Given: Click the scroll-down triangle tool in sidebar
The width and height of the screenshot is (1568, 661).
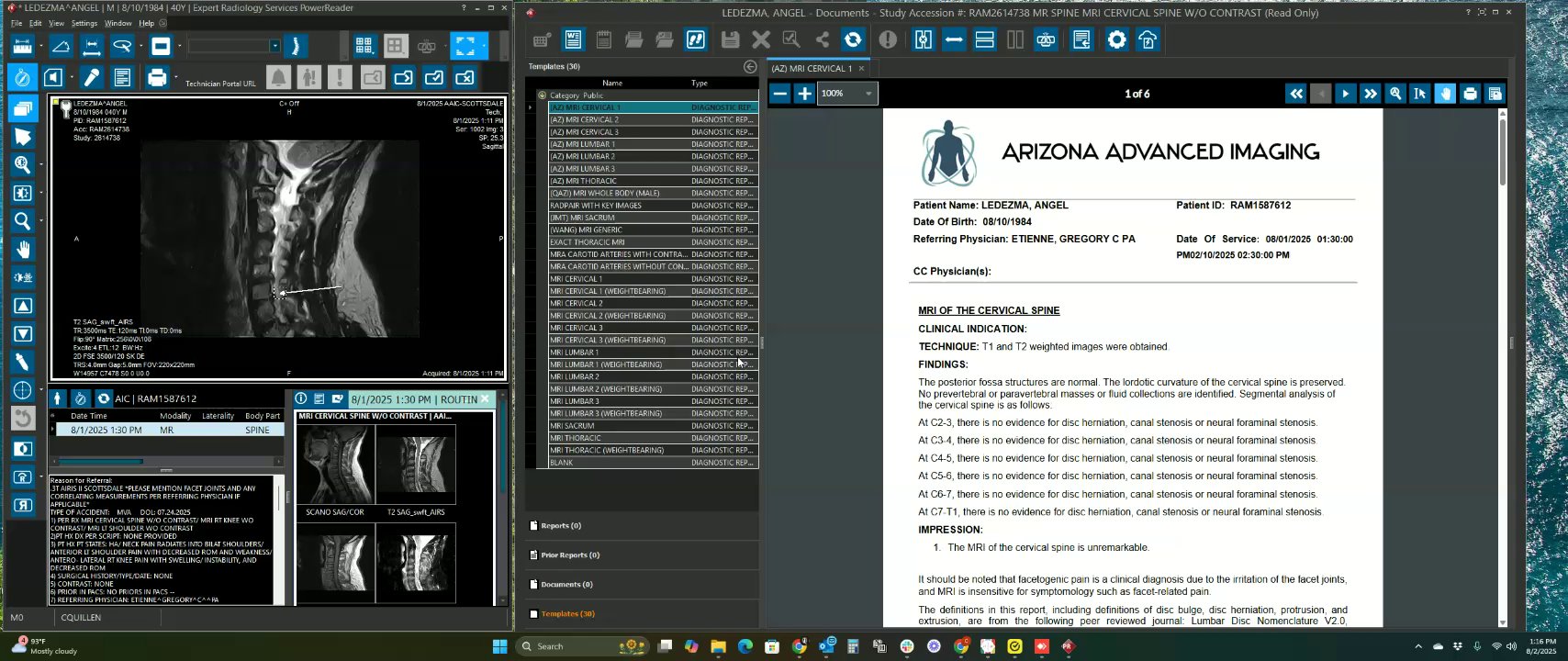Looking at the screenshot, I should tap(23, 333).
